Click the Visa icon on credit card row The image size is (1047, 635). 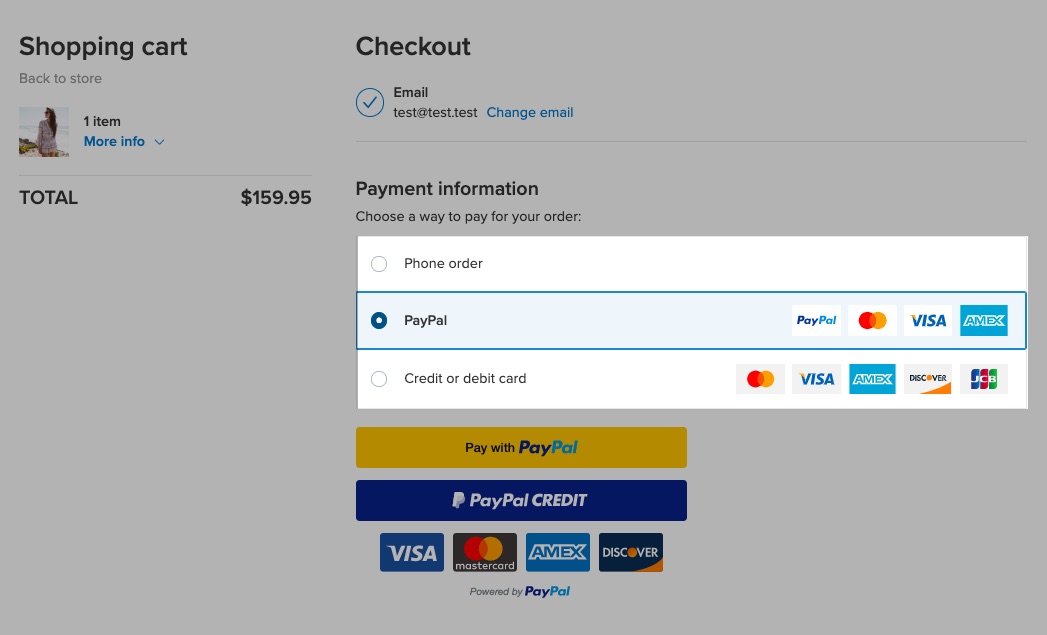point(816,379)
